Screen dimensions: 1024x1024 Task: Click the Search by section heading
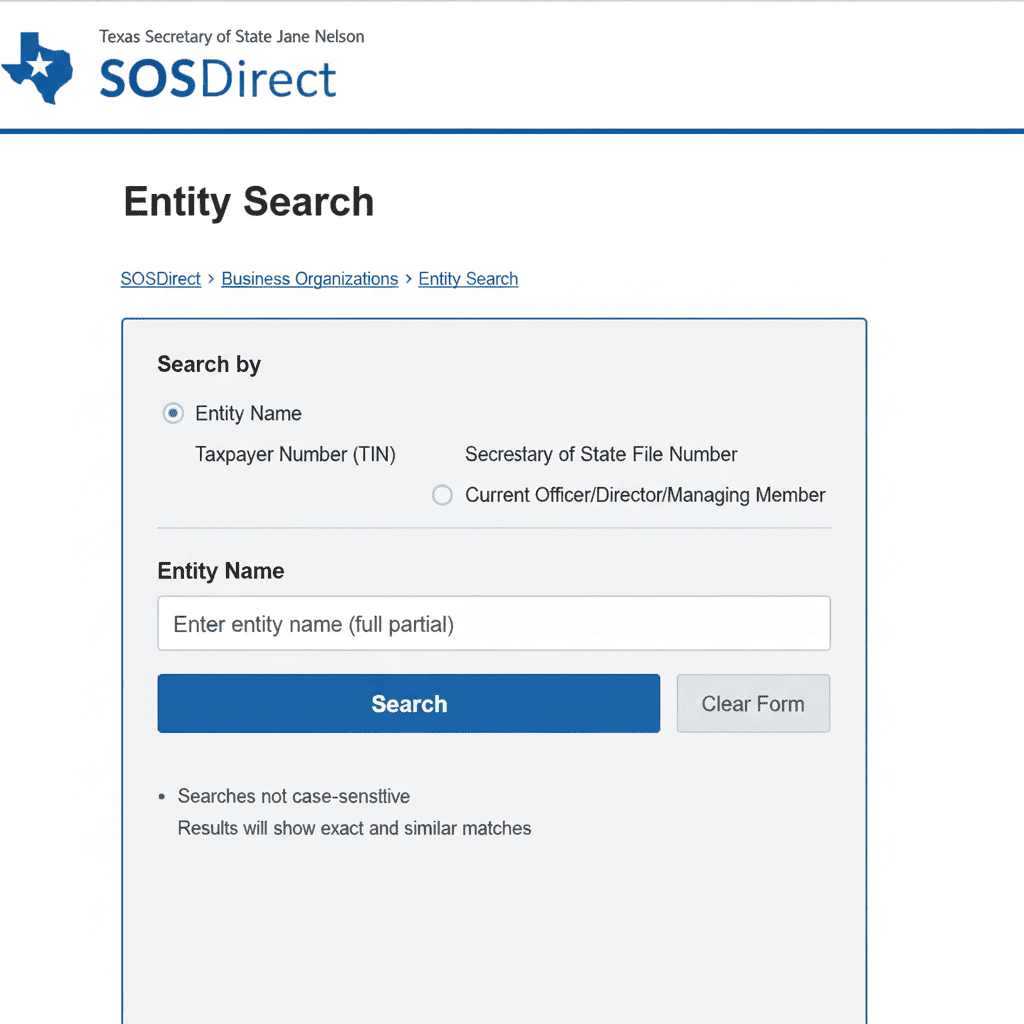pyautogui.click(x=209, y=364)
